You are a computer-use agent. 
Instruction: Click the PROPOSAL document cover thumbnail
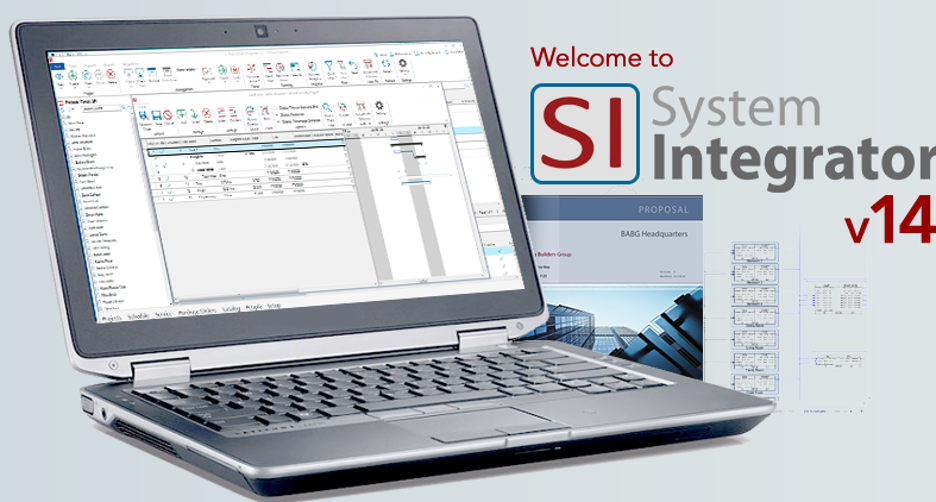[x=612, y=287]
